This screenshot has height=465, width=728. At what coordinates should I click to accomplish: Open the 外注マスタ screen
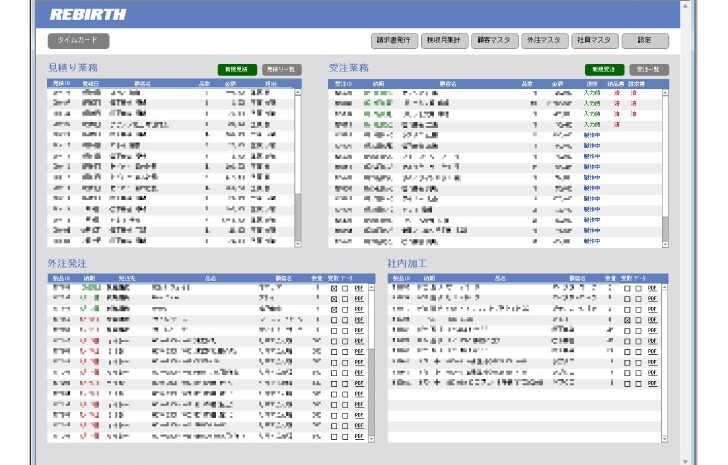click(545, 41)
